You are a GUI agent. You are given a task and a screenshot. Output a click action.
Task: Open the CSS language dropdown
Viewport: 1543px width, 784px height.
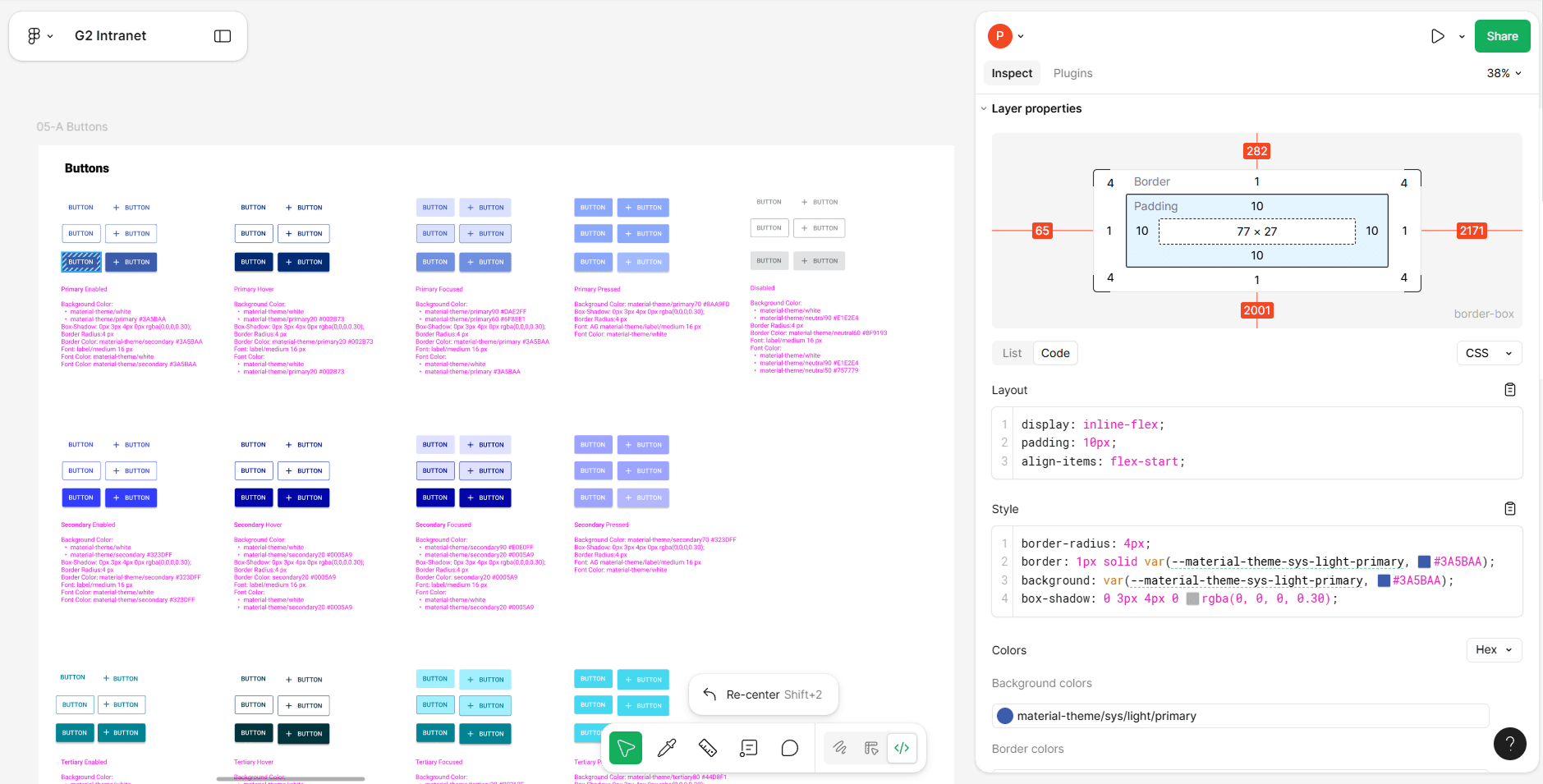click(x=1489, y=353)
